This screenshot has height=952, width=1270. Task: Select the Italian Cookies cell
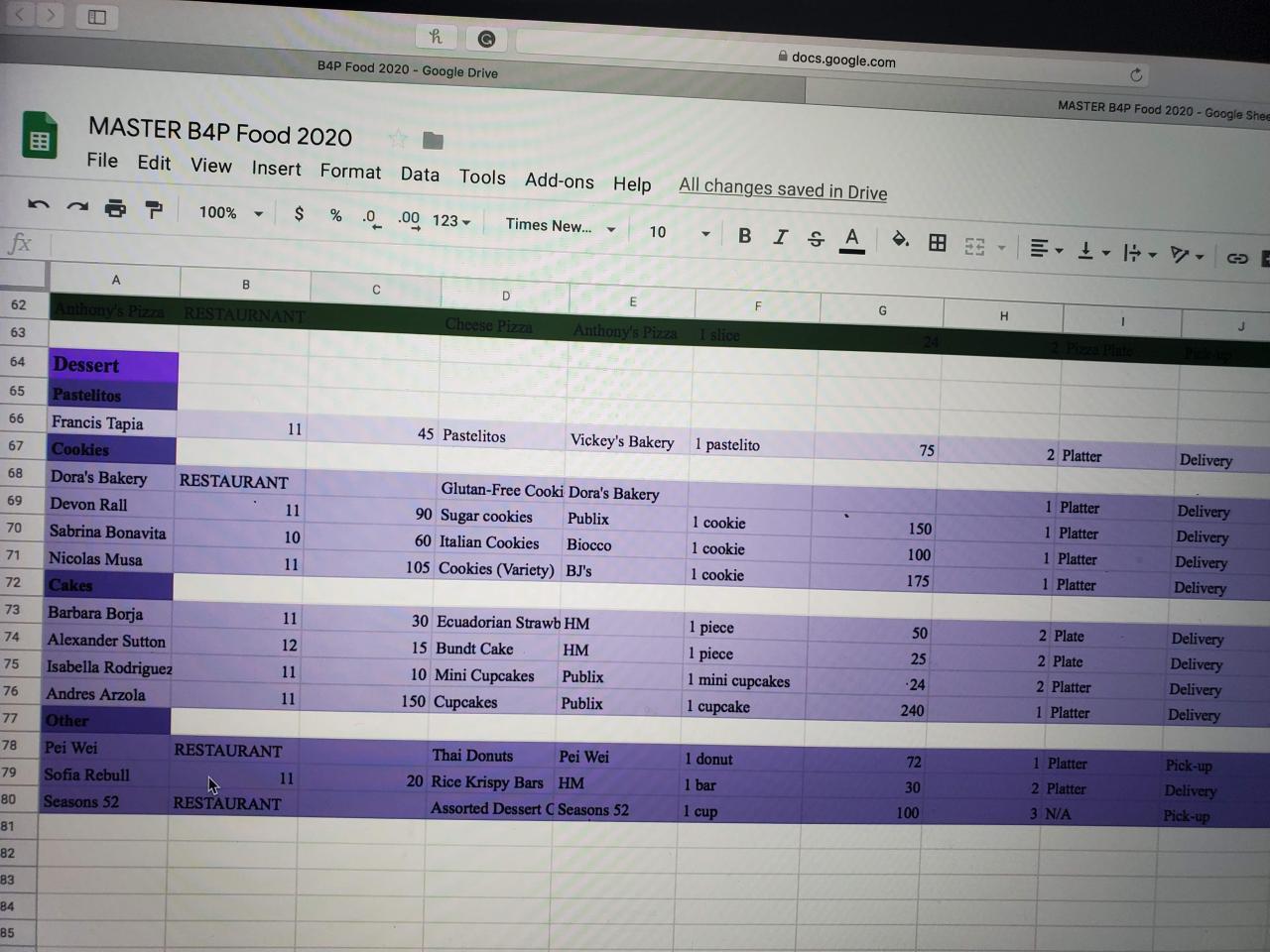[x=501, y=542]
